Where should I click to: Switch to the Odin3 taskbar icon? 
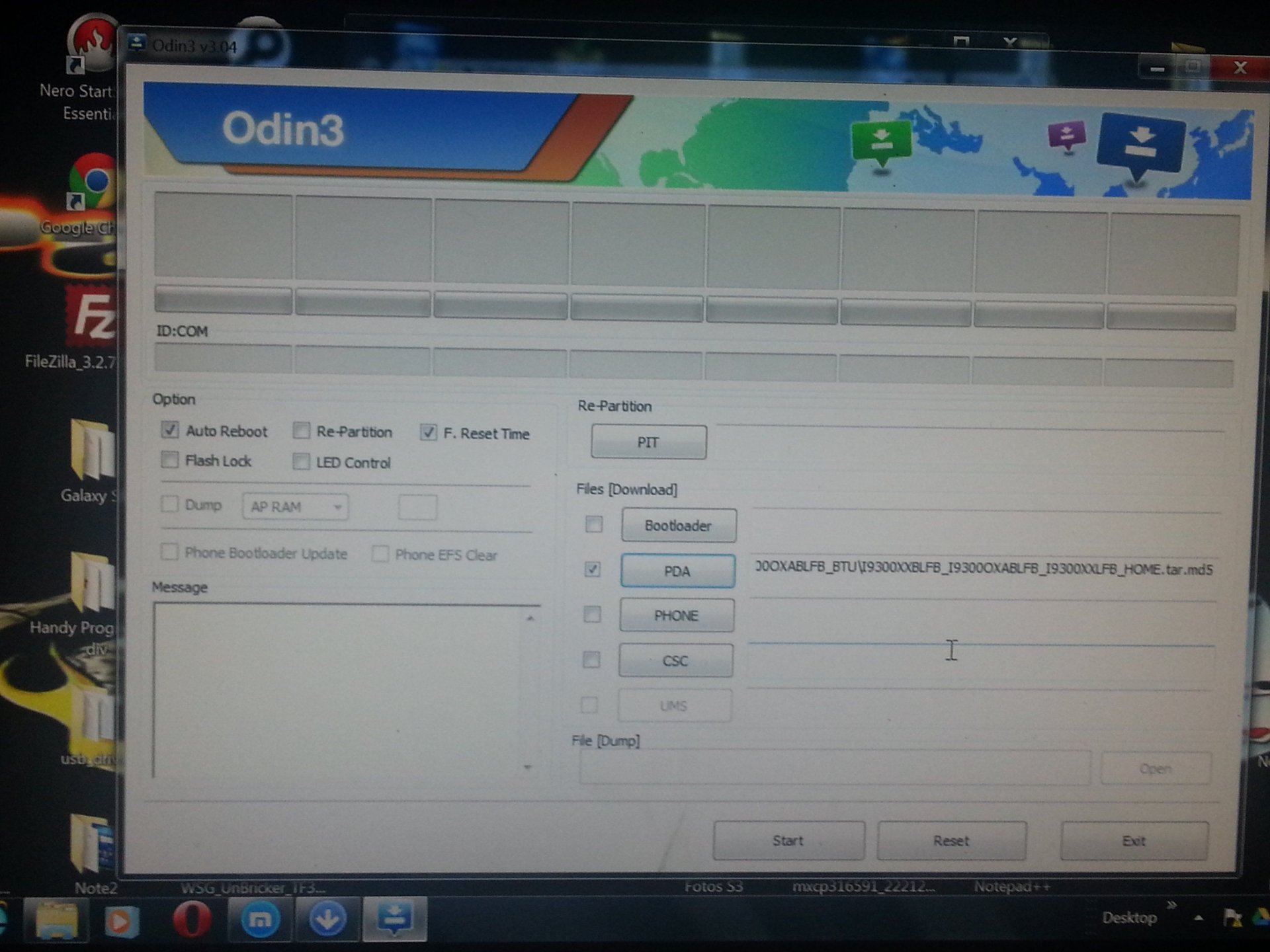394,920
